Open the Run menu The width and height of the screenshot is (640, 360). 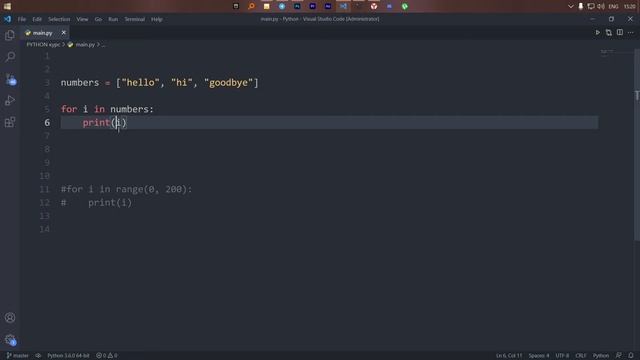pos(113,19)
